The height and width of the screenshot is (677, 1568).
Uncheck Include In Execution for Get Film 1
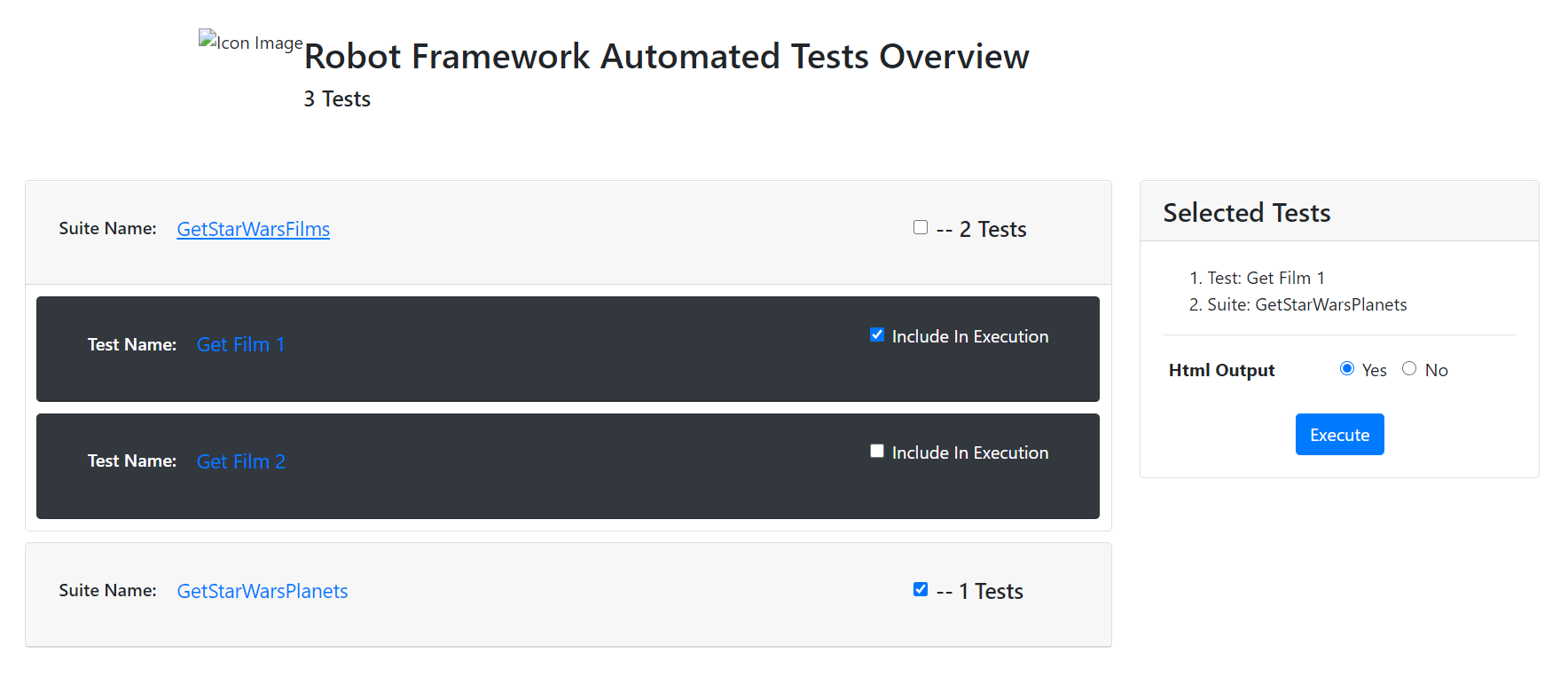(877, 335)
